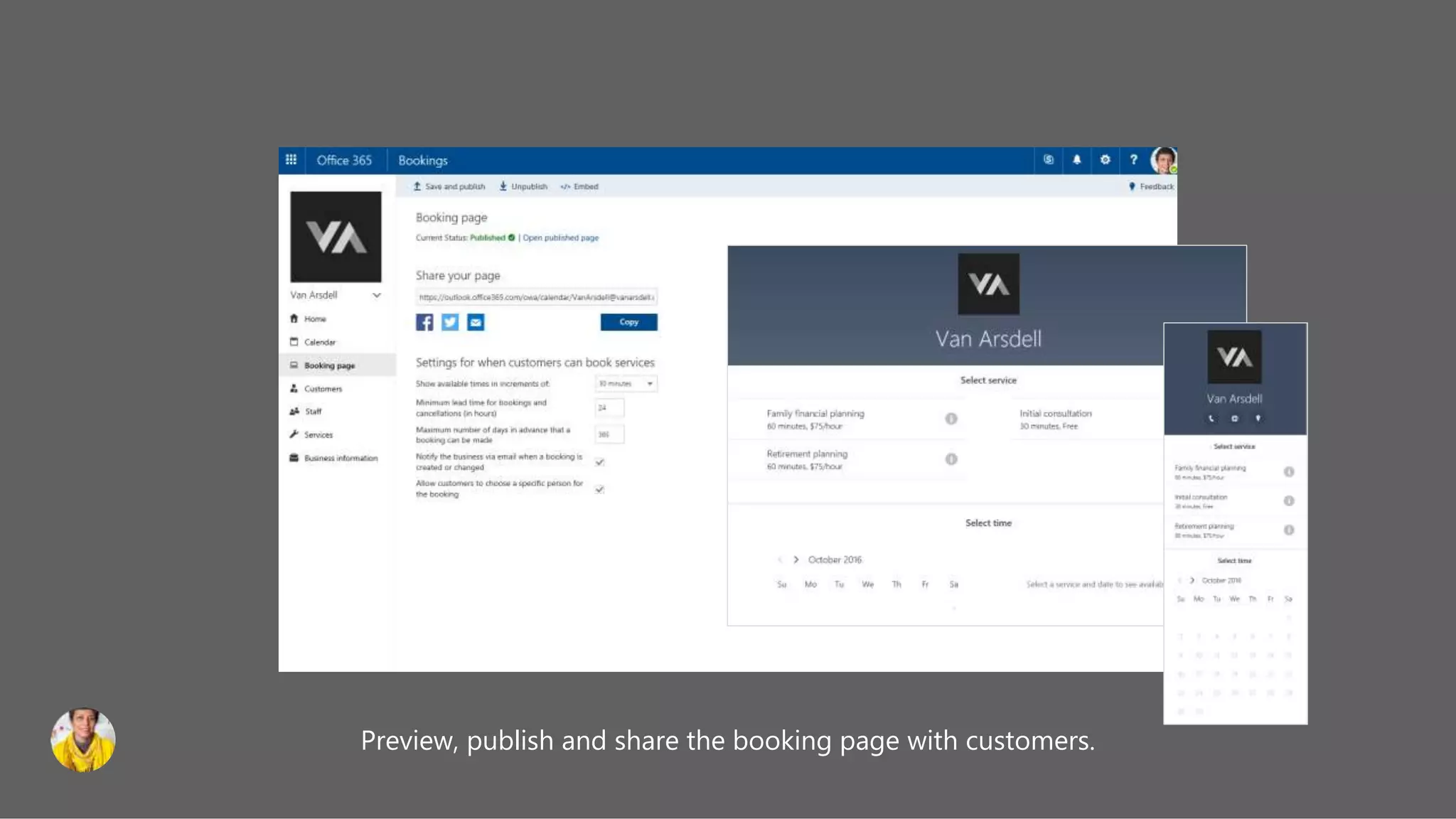Viewport: 1456px width, 819px height.
Task: Click next month arrow in mobile preview
Action: 1192,581
